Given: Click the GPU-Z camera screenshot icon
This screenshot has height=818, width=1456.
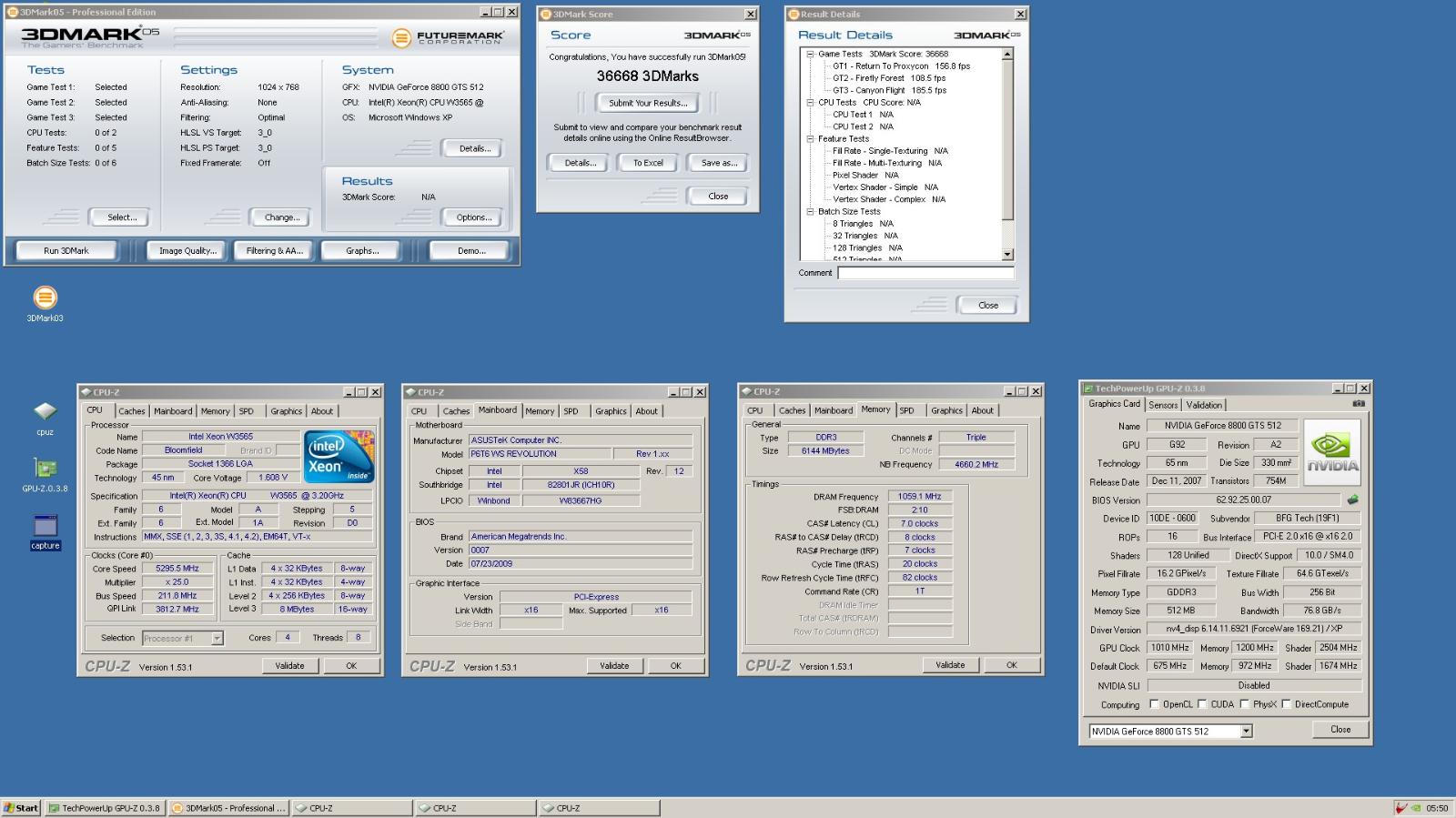Looking at the screenshot, I should pyautogui.click(x=1359, y=403).
